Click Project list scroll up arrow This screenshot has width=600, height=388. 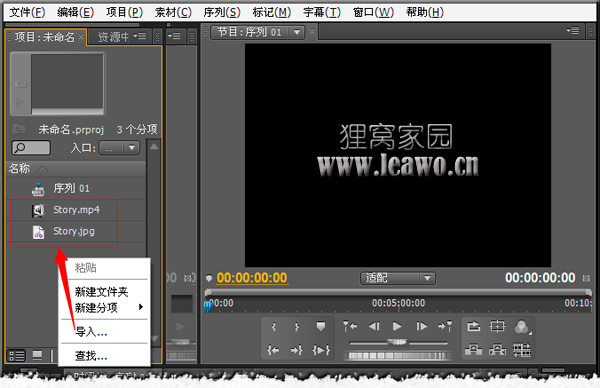pos(154,147)
